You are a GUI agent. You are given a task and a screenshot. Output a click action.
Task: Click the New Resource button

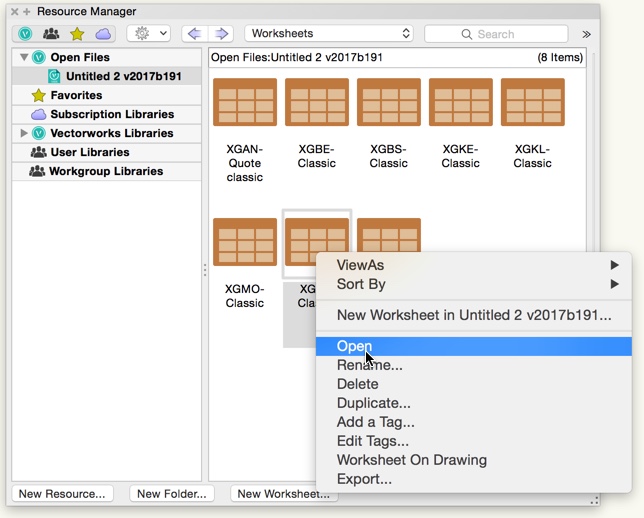[62, 493]
